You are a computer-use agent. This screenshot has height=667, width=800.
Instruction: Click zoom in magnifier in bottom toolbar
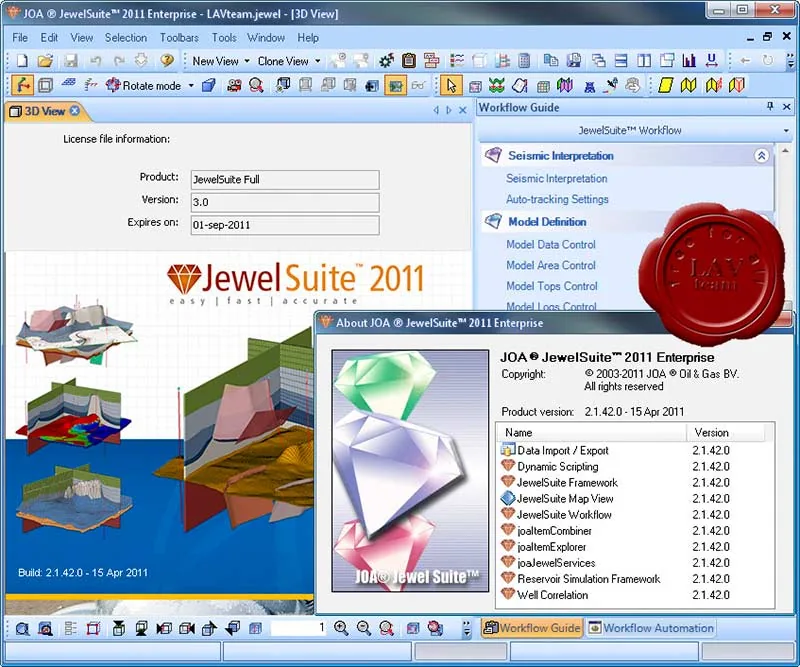pos(341,628)
